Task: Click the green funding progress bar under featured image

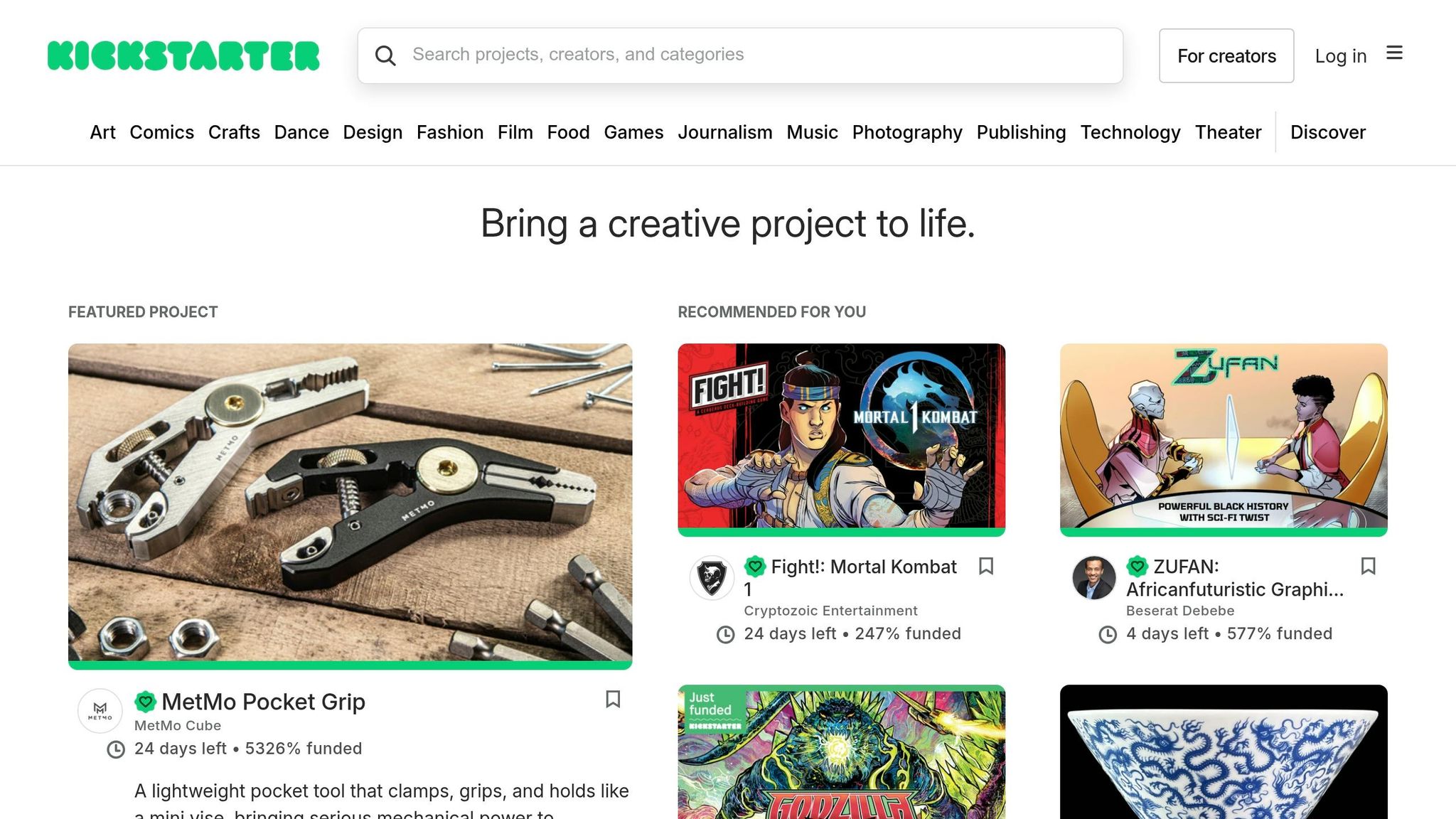Action: 350,664
